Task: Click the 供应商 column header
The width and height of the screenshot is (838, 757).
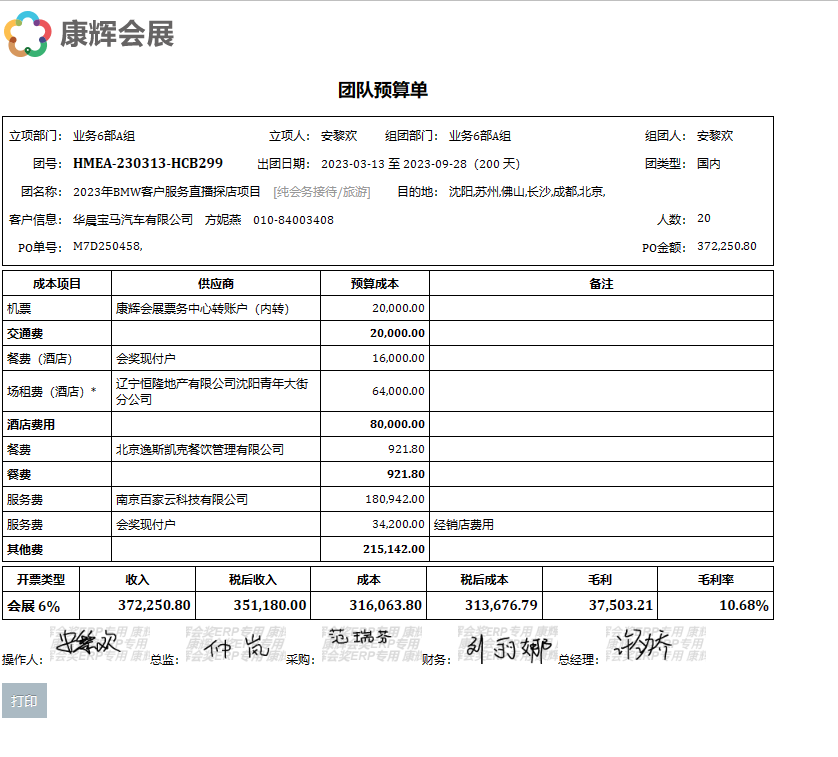Action: coord(215,284)
